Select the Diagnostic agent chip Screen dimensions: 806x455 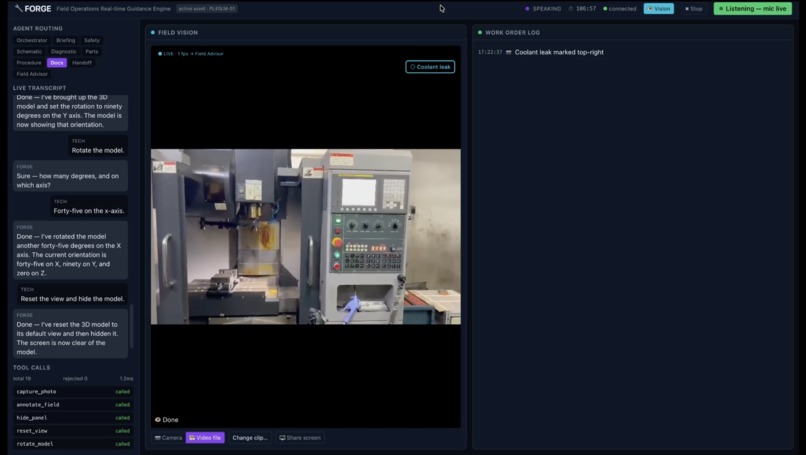pos(63,51)
